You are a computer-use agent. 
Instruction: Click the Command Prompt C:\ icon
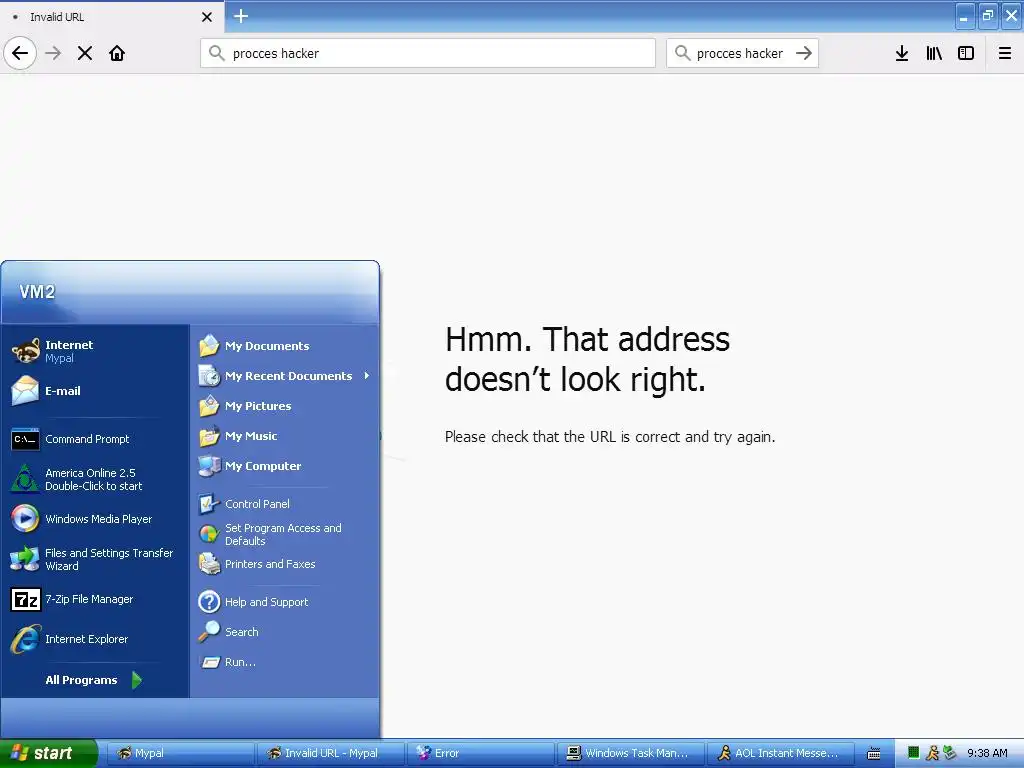pos(25,439)
